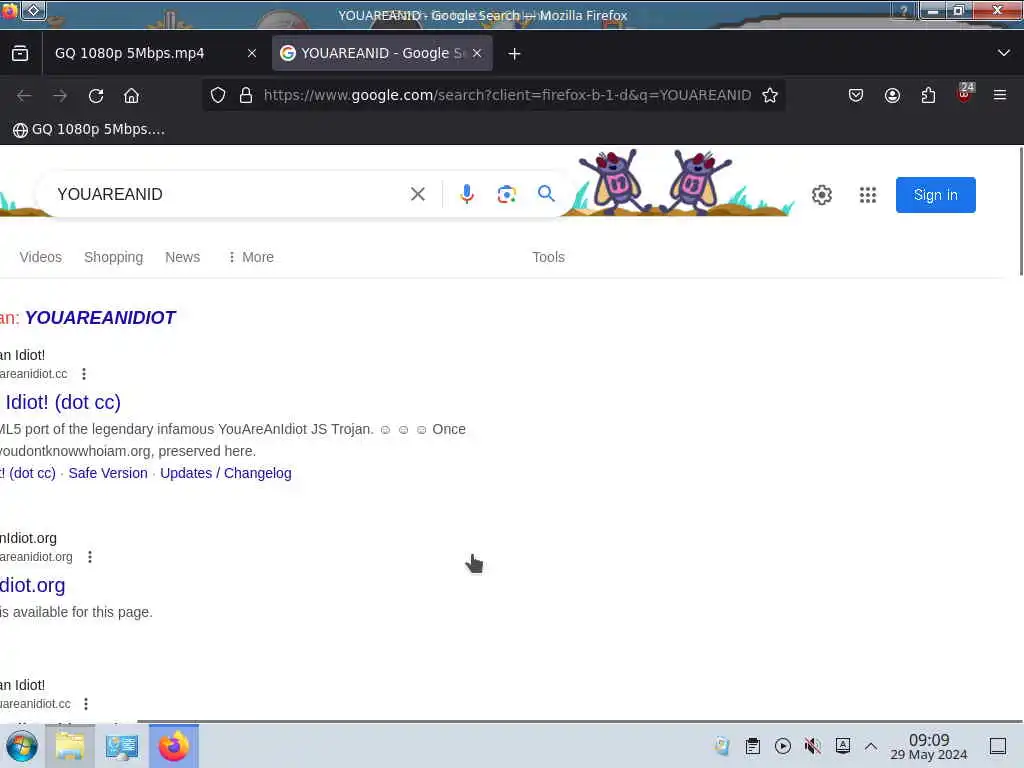Click the vertical page scrollbar
Viewport: 1024px width, 768px height.
1020,212
